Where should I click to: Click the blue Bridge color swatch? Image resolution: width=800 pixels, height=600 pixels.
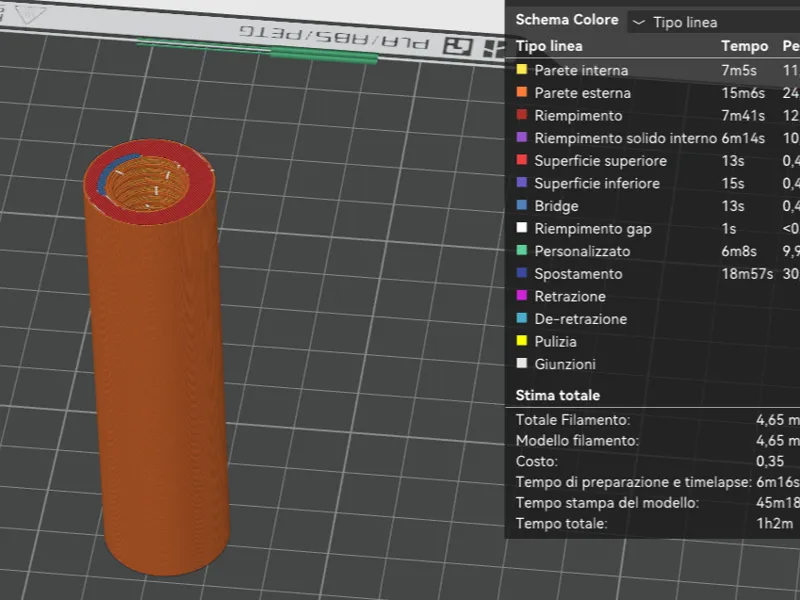coord(521,205)
